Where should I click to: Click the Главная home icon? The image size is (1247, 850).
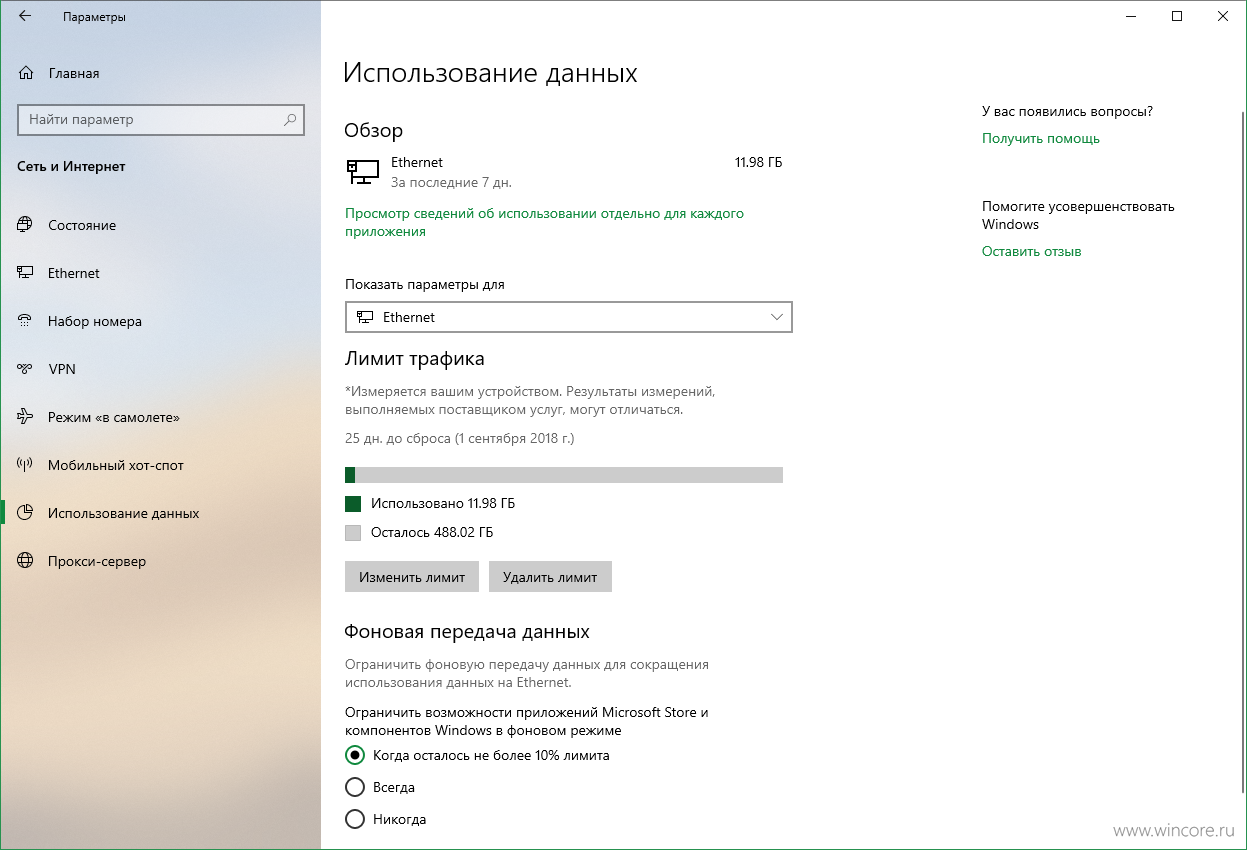[x=26, y=73]
